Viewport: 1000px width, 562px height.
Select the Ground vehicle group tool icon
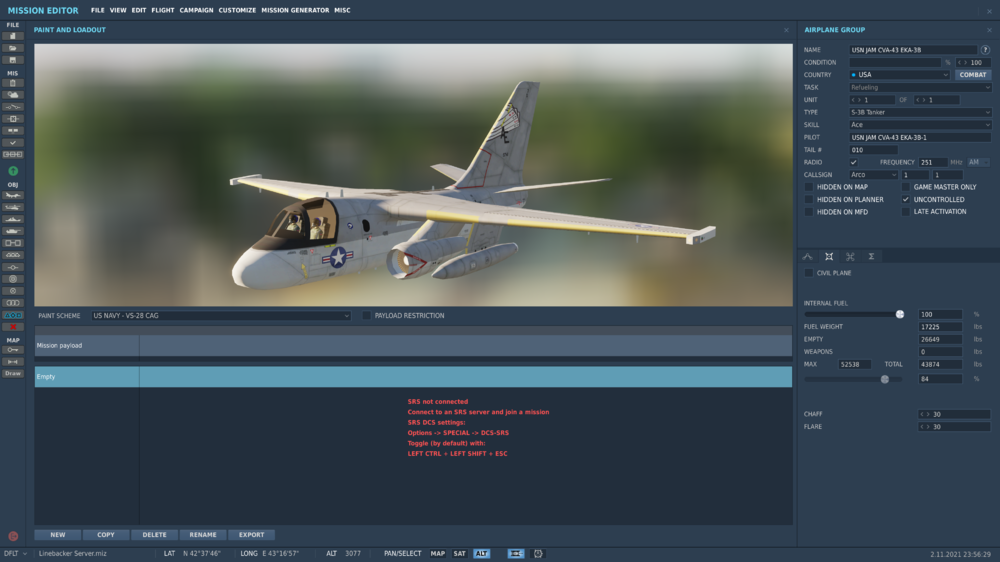[13, 231]
